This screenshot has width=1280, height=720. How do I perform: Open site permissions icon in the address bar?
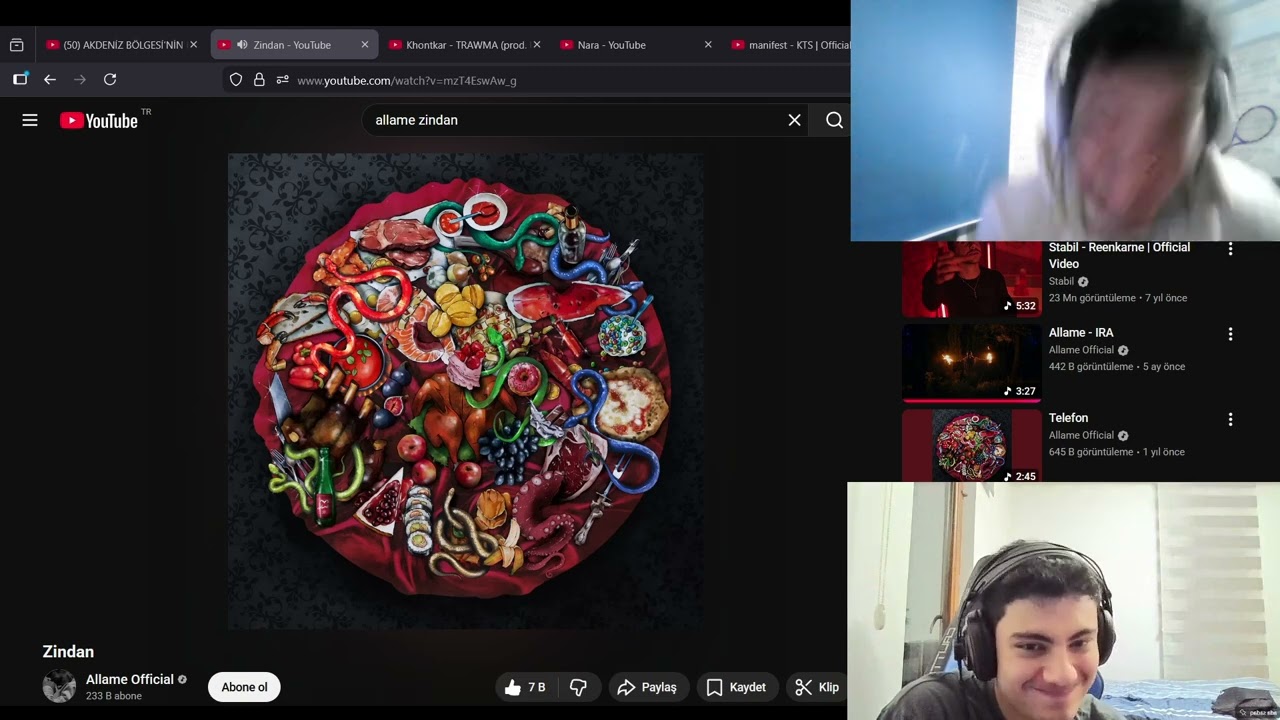[x=282, y=80]
